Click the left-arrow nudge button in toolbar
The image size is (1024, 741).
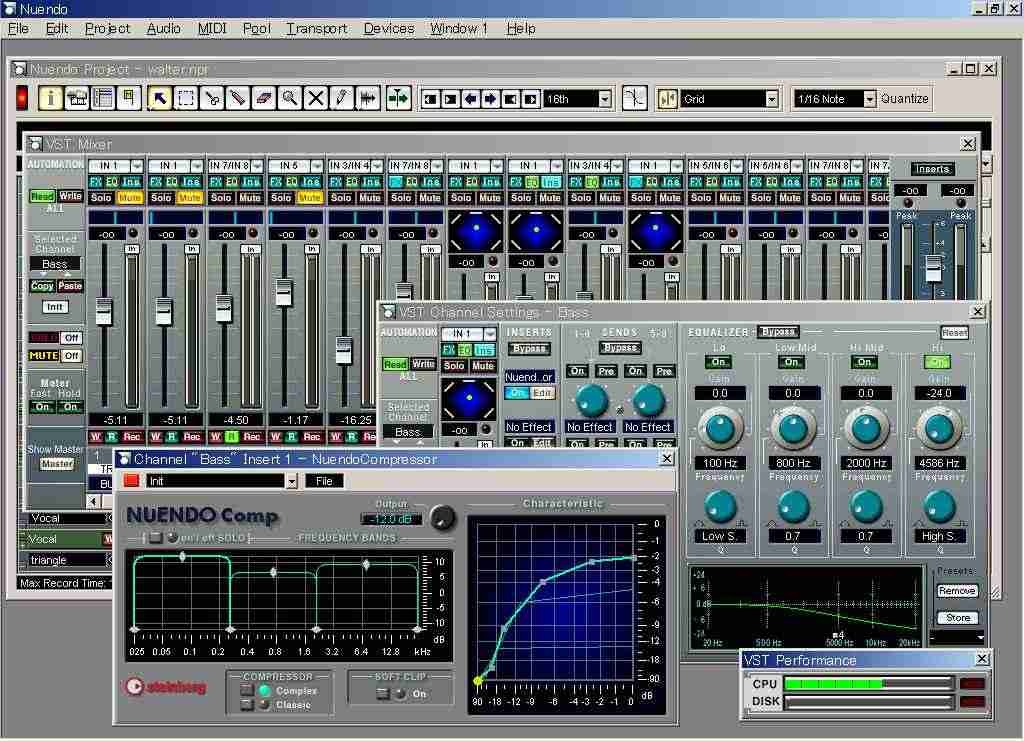point(470,99)
